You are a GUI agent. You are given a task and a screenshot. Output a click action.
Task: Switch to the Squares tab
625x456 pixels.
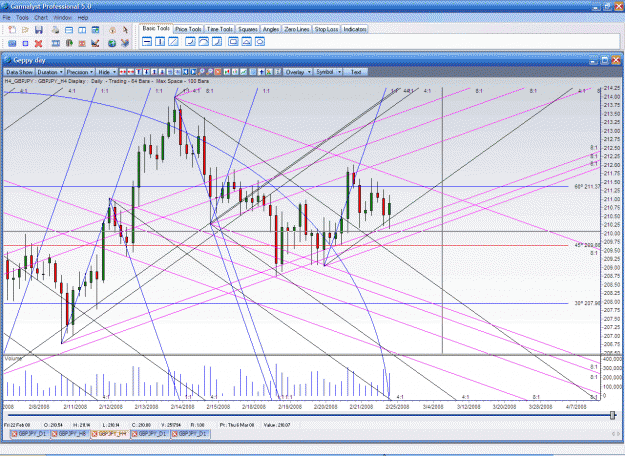tap(248, 29)
